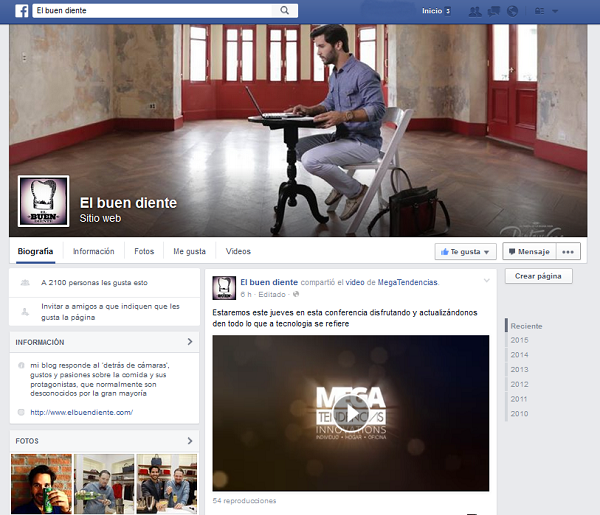
Task: Click the post author avatar thumbnail
Action: [224, 288]
